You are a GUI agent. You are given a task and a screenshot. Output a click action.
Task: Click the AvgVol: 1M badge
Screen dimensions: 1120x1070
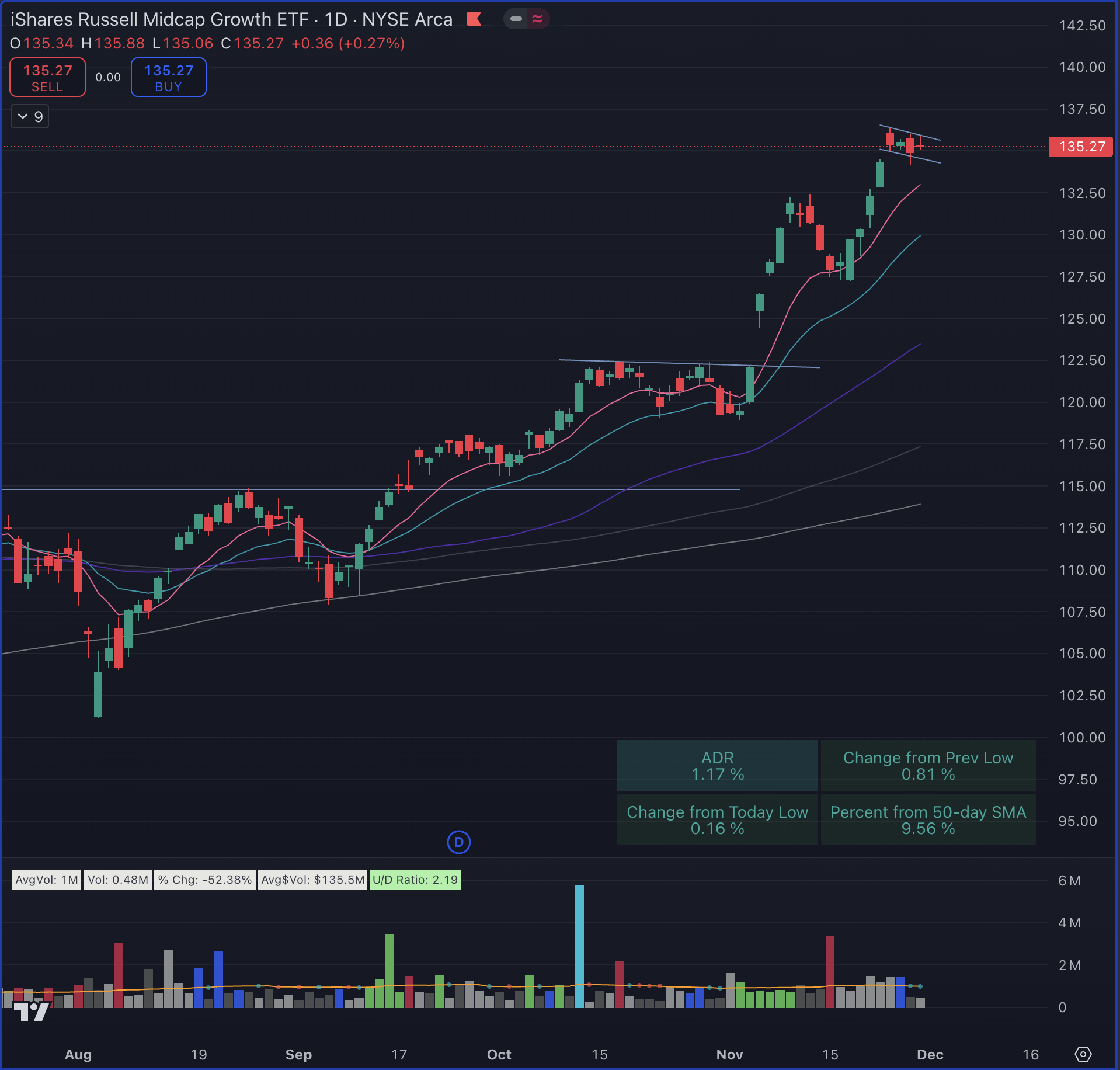[x=46, y=880]
